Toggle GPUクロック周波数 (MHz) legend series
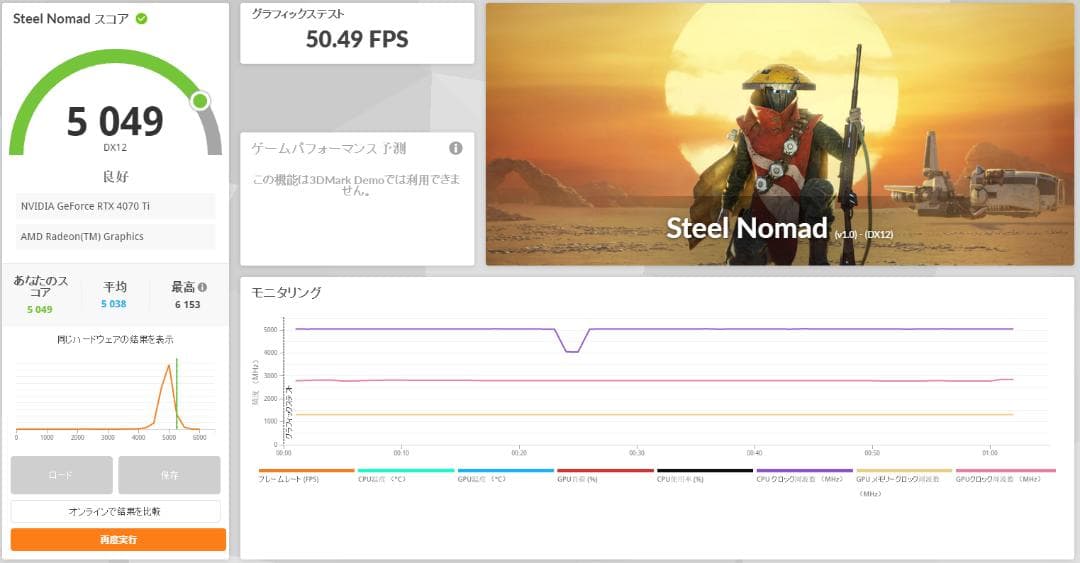 tap(998, 479)
